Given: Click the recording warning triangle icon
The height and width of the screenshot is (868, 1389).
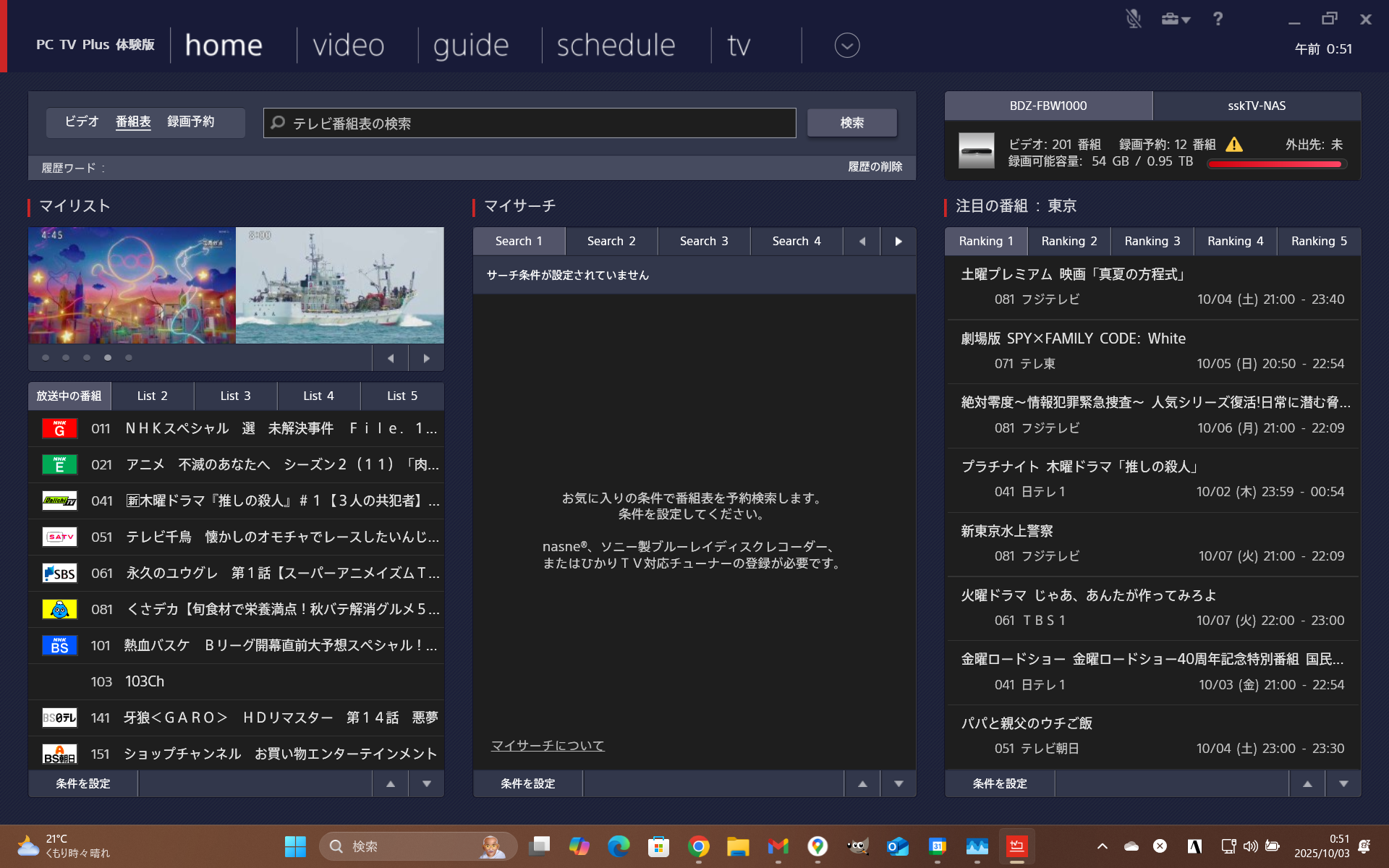Looking at the screenshot, I should pyautogui.click(x=1234, y=145).
